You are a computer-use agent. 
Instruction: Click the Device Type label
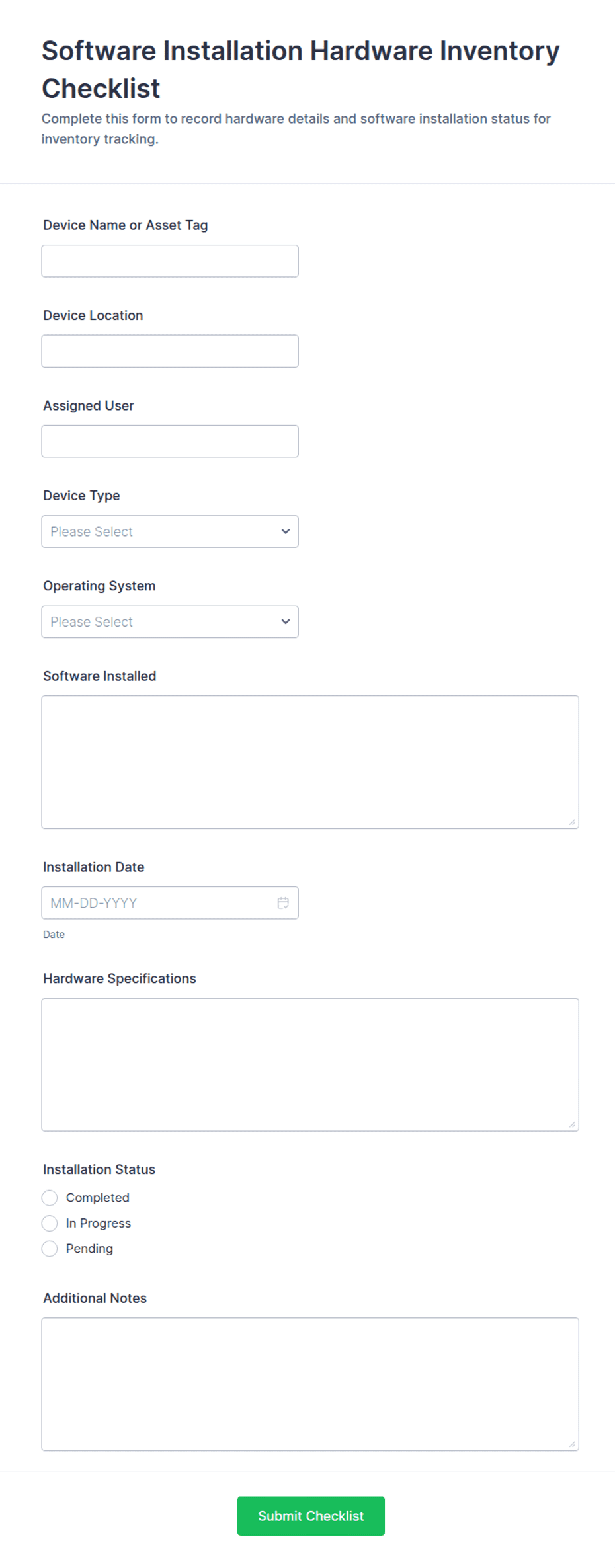81,496
